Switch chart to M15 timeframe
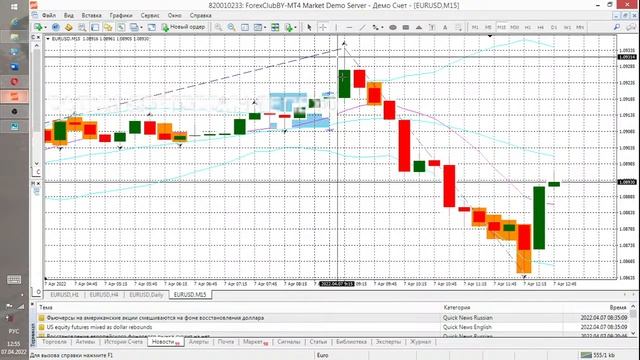 [x=501, y=27]
